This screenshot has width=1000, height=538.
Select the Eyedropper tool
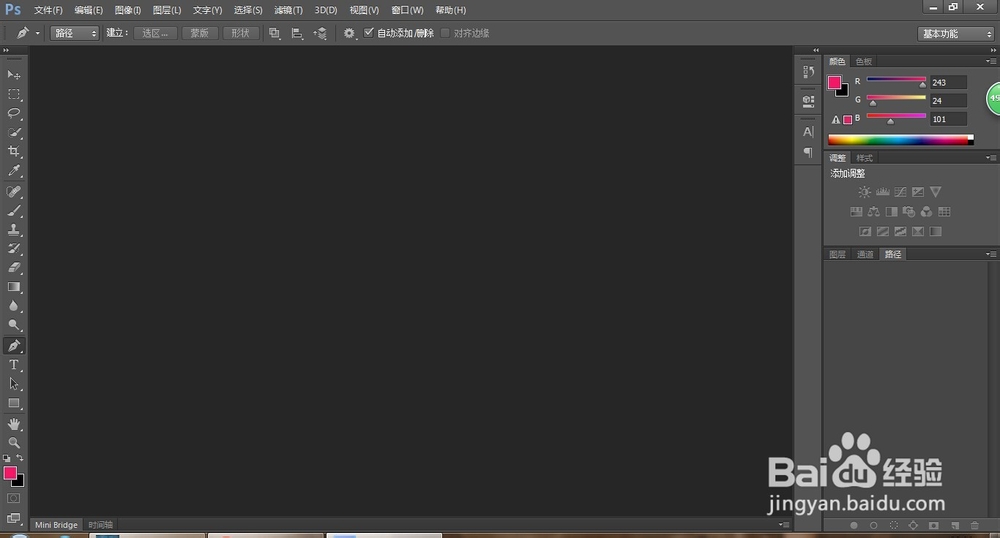(13, 171)
